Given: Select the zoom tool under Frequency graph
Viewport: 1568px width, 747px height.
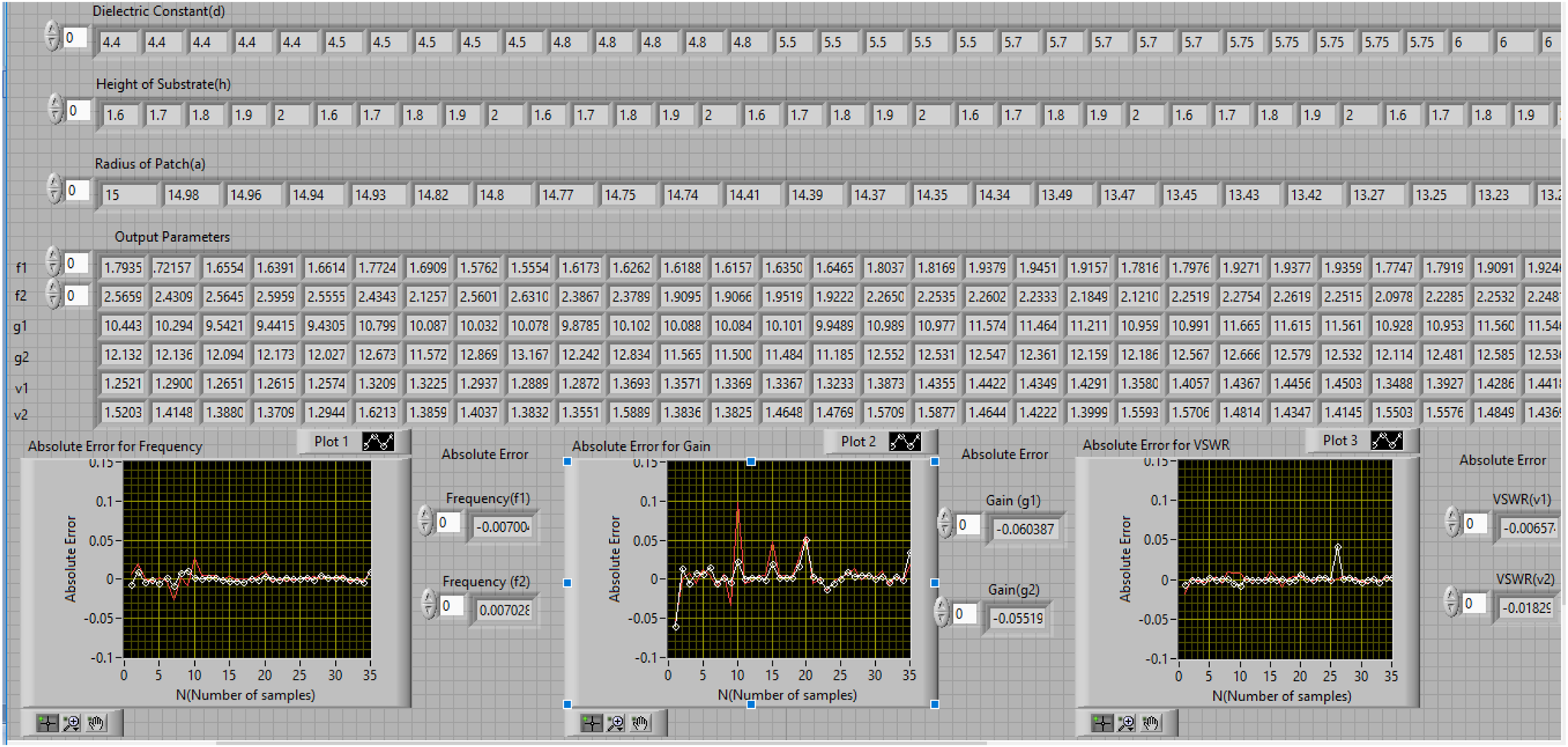Looking at the screenshot, I should click(72, 723).
